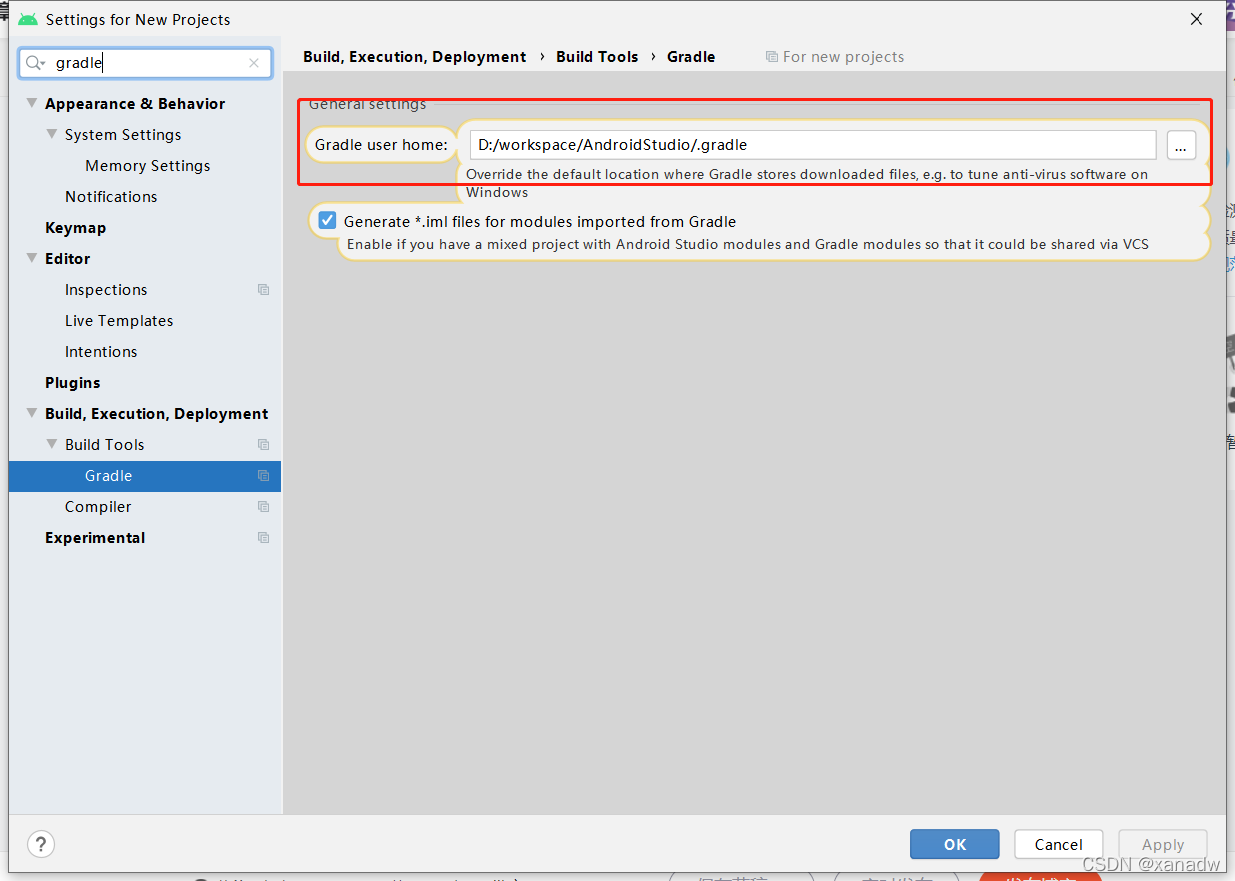Click the Gradle user home label
Viewport: 1235px width, 881px height.
(381, 145)
